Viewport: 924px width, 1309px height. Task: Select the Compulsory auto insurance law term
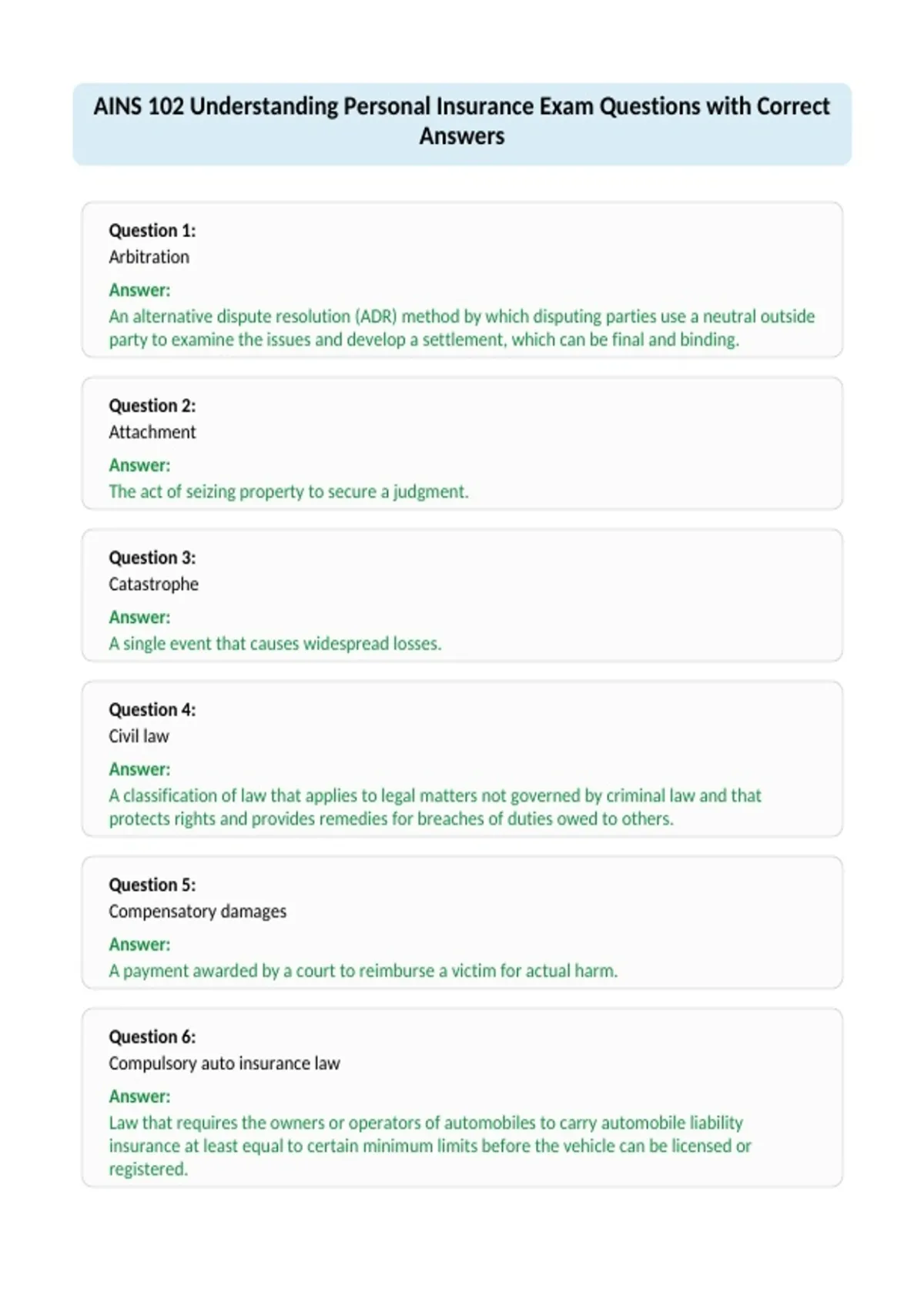pyautogui.click(x=224, y=1063)
